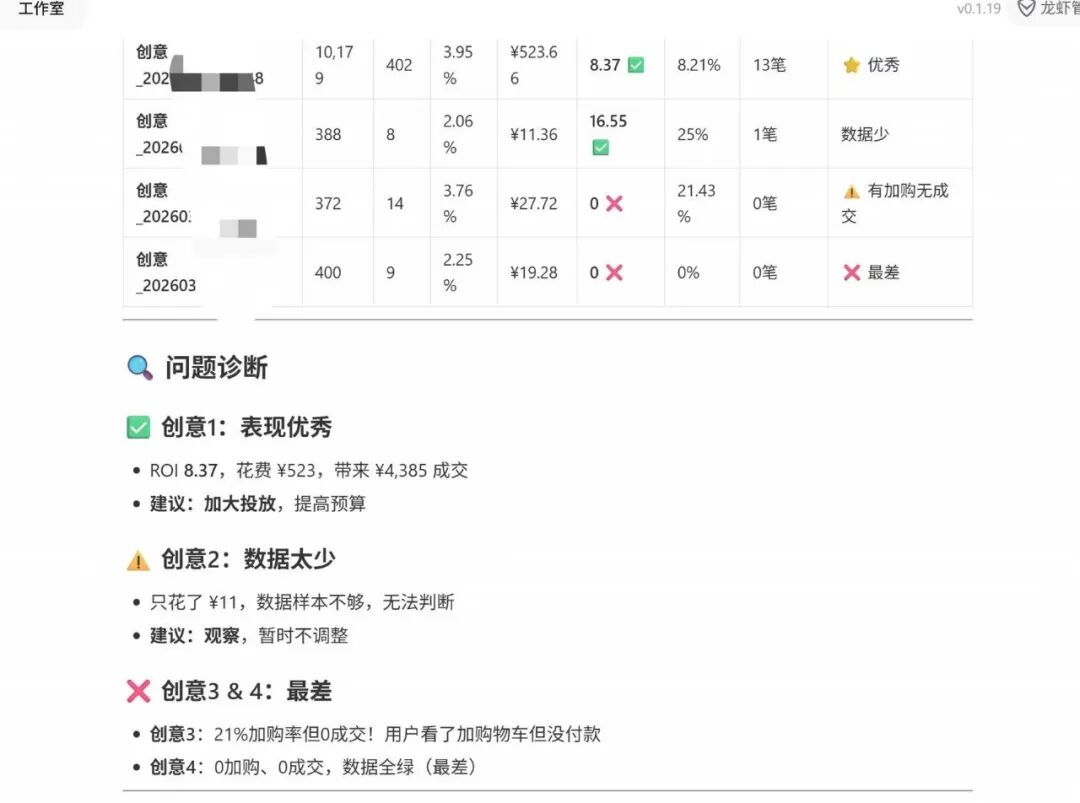The height and width of the screenshot is (803, 1080).
Task: Click the 问题诊断 section heading
Action: (216, 368)
